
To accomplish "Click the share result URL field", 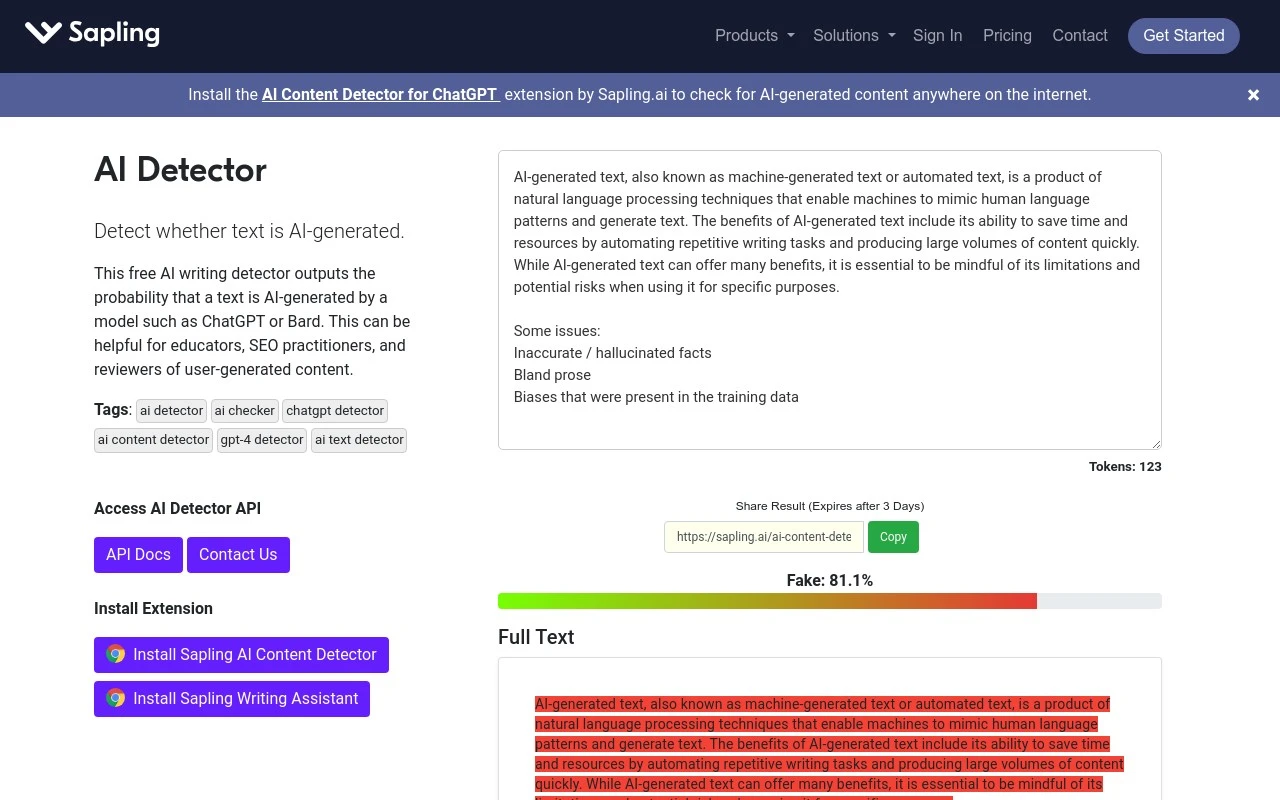I will tap(764, 537).
